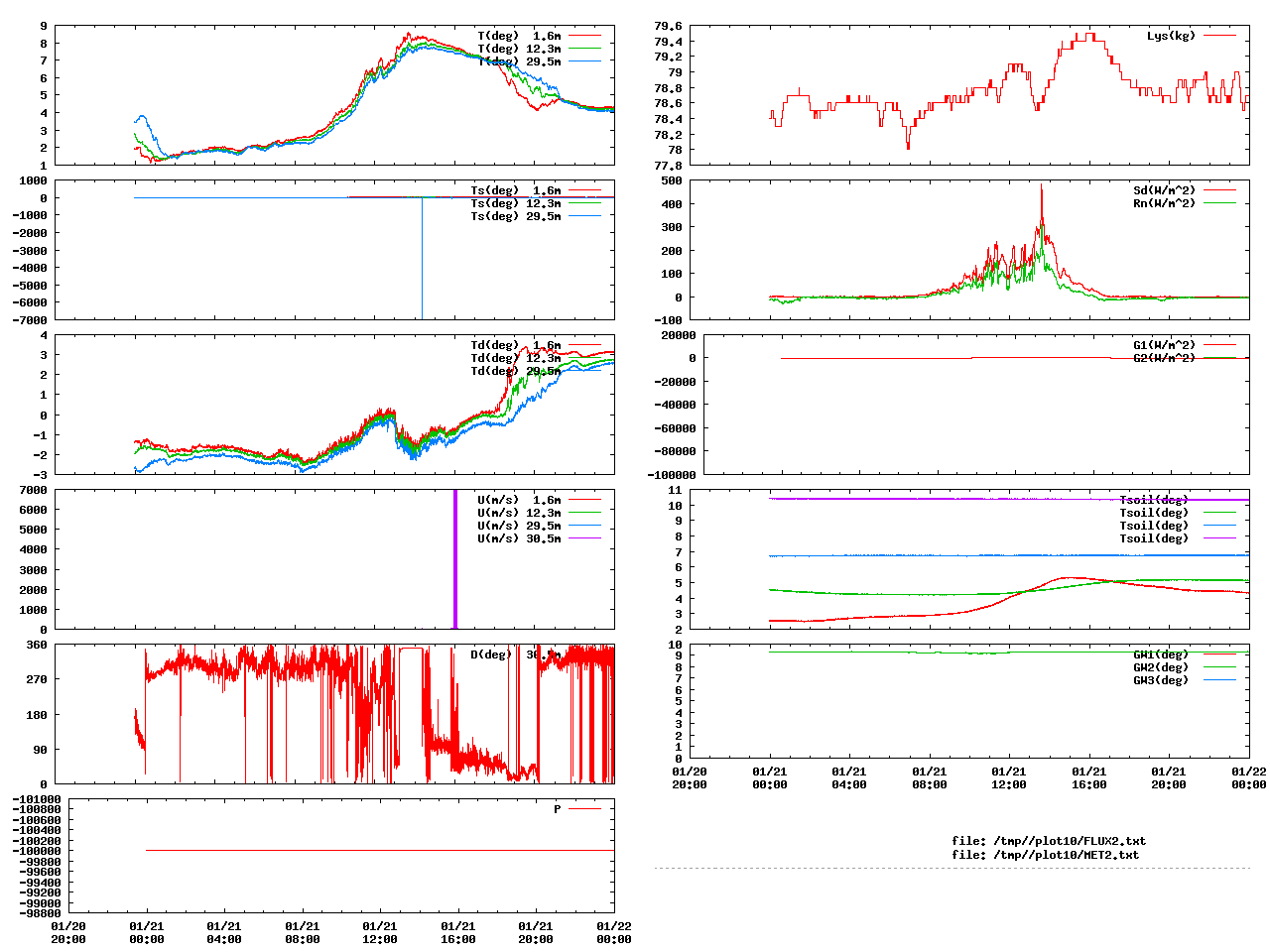Image resolution: width=1270 pixels, height=952 pixels.
Task: Click the '270' y-axis label on wind direction plot
Action: click(x=37, y=679)
